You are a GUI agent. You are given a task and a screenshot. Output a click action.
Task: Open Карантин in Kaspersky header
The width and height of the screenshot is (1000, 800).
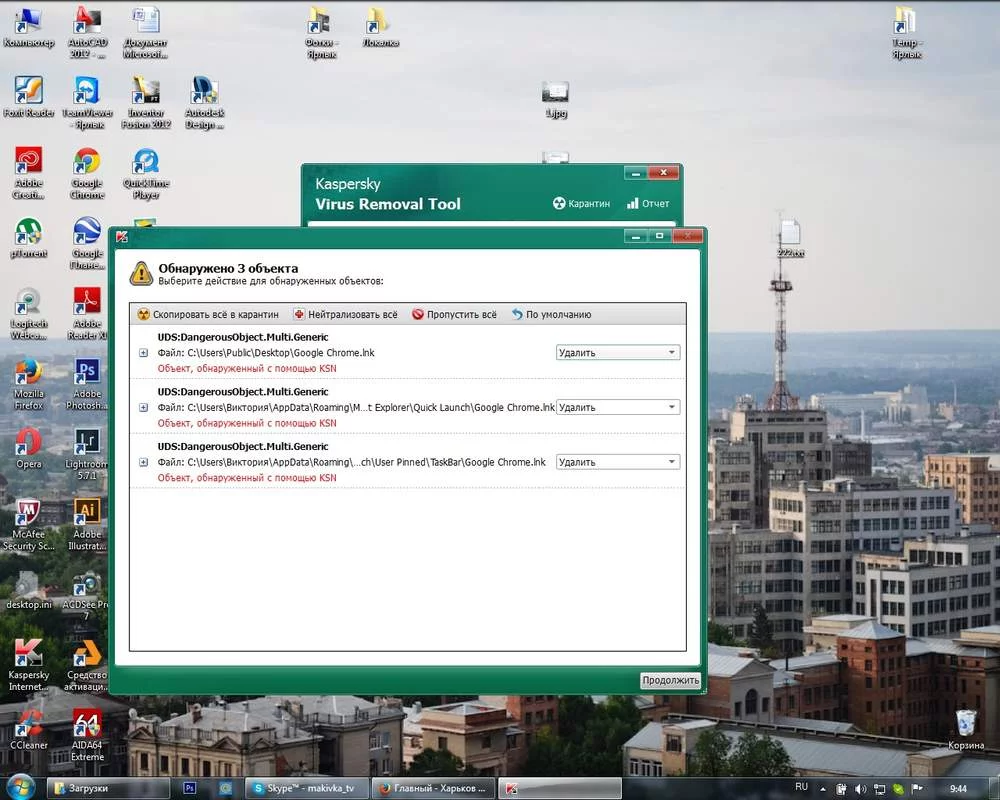point(581,203)
